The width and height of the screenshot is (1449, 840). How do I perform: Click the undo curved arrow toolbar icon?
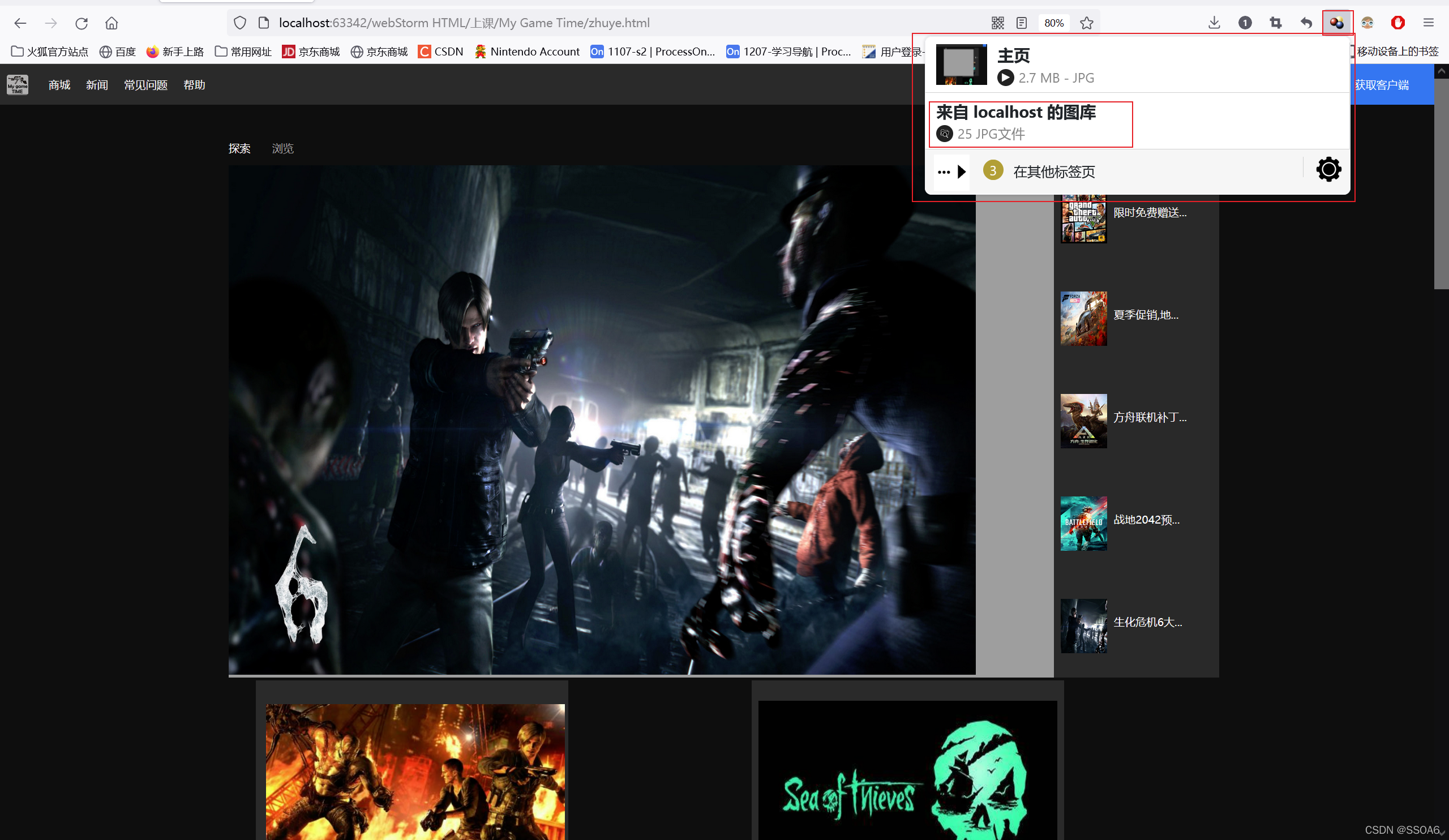(1306, 23)
